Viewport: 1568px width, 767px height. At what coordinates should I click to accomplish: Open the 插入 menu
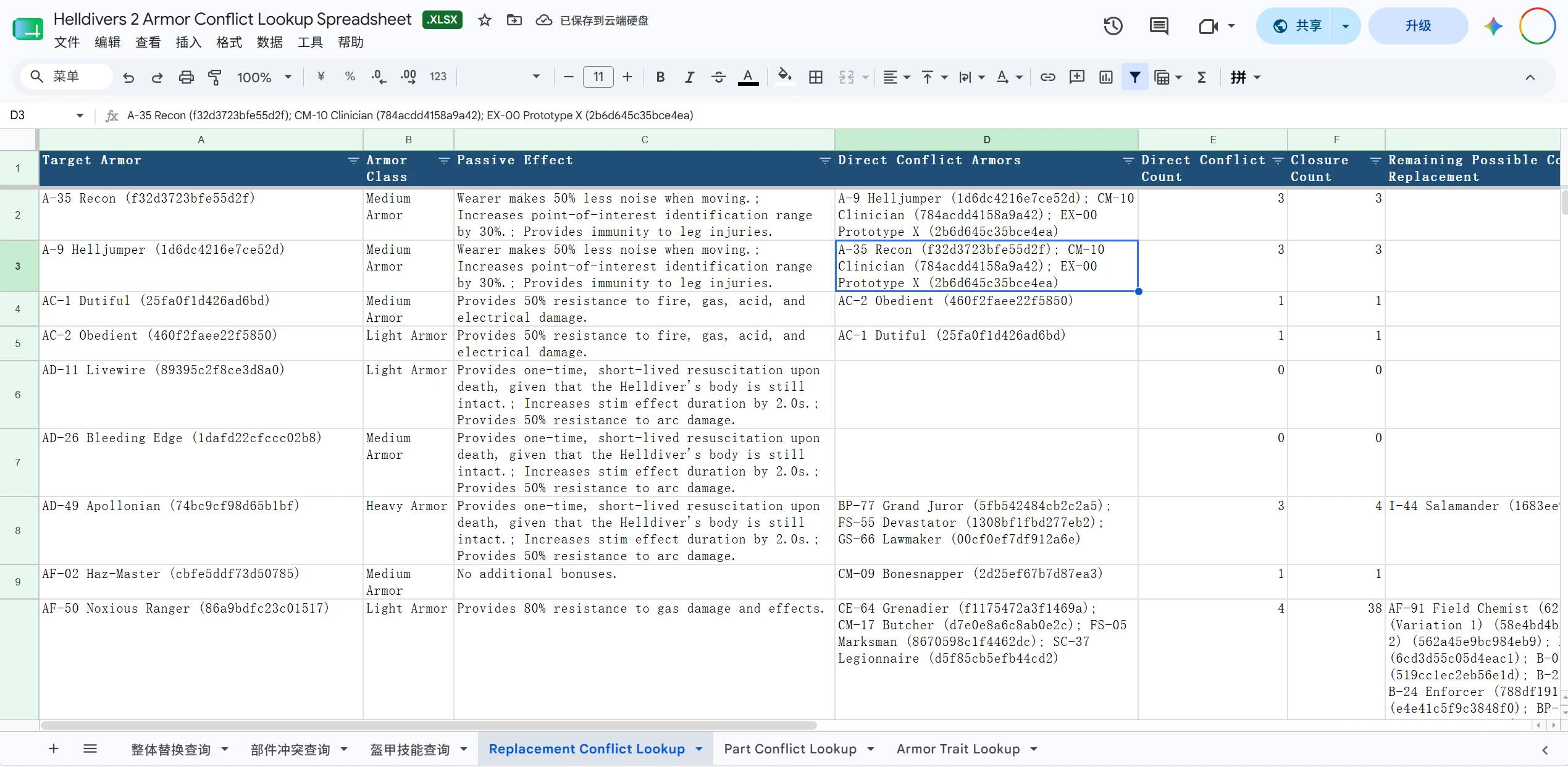[x=188, y=42]
